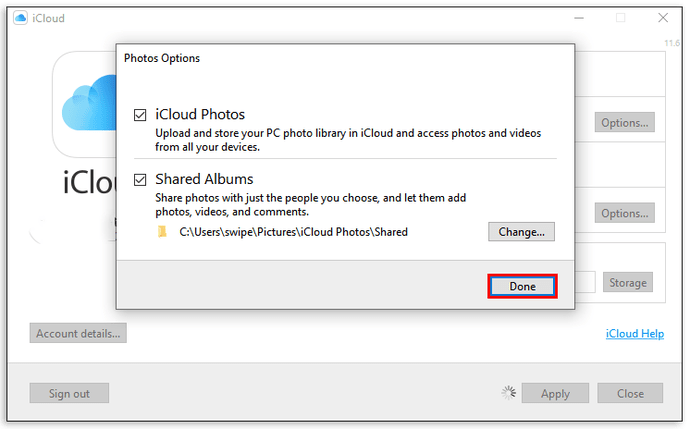Apply the iCloud settings
The width and height of the screenshot is (690, 429).
555,393
